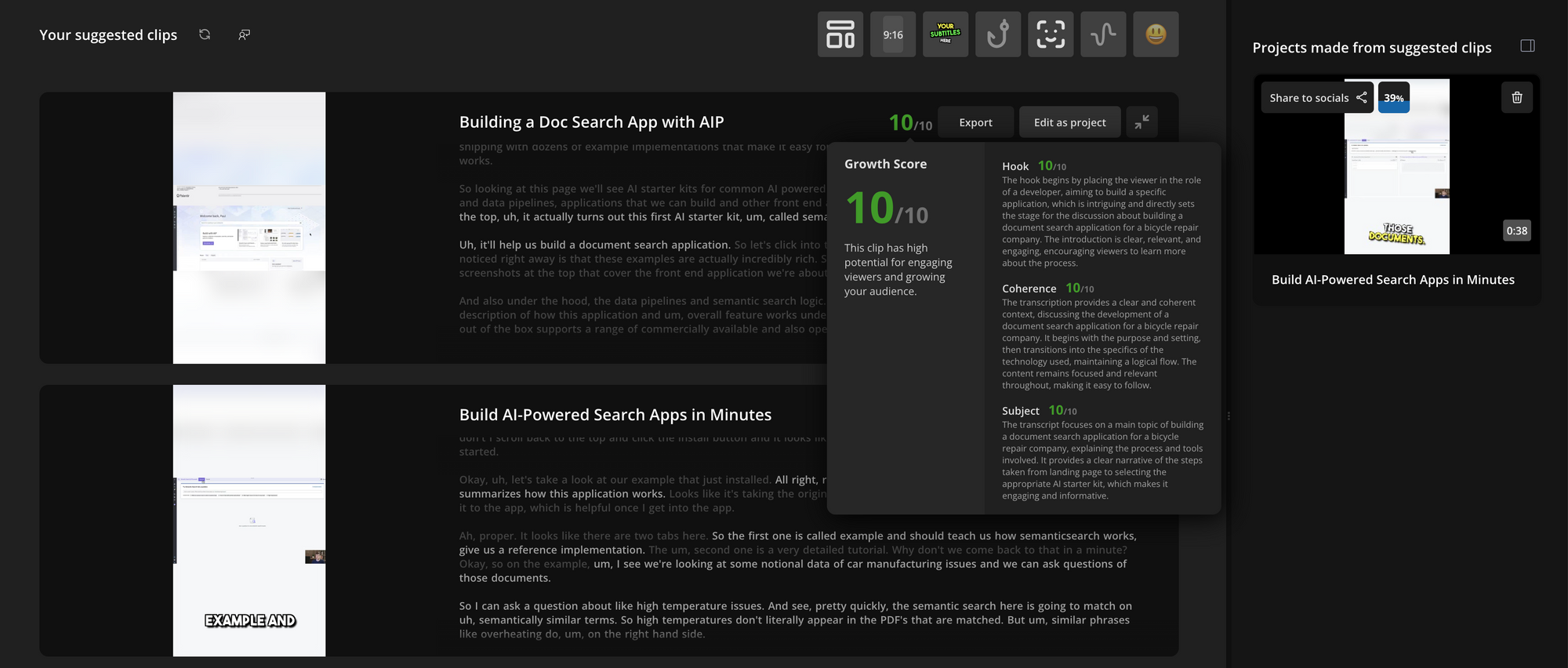The height and width of the screenshot is (668, 1568).
Task: Click the smiley emoji icon
Action: tap(1156, 34)
